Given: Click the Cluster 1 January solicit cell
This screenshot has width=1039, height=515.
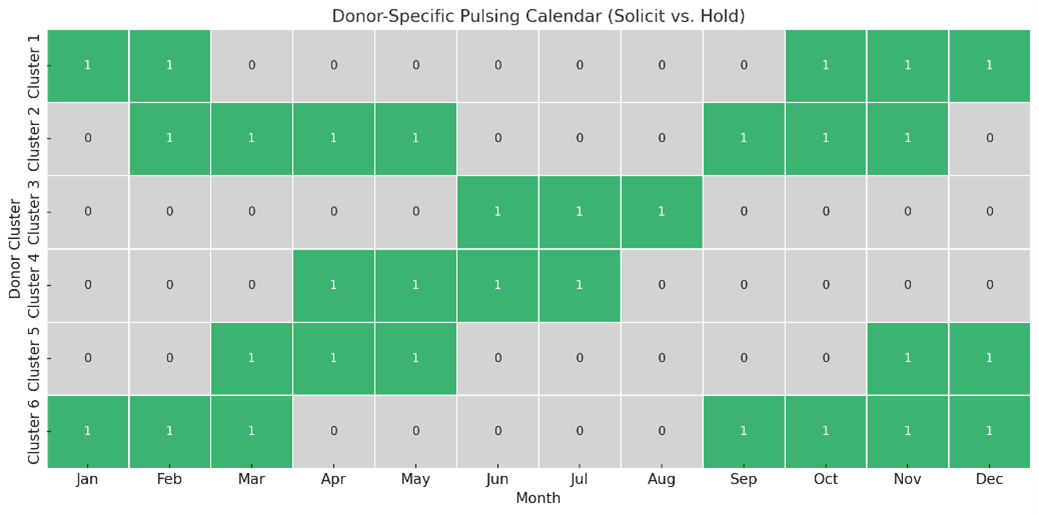Looking at the screenshot, I should click(x=87, y=66).
